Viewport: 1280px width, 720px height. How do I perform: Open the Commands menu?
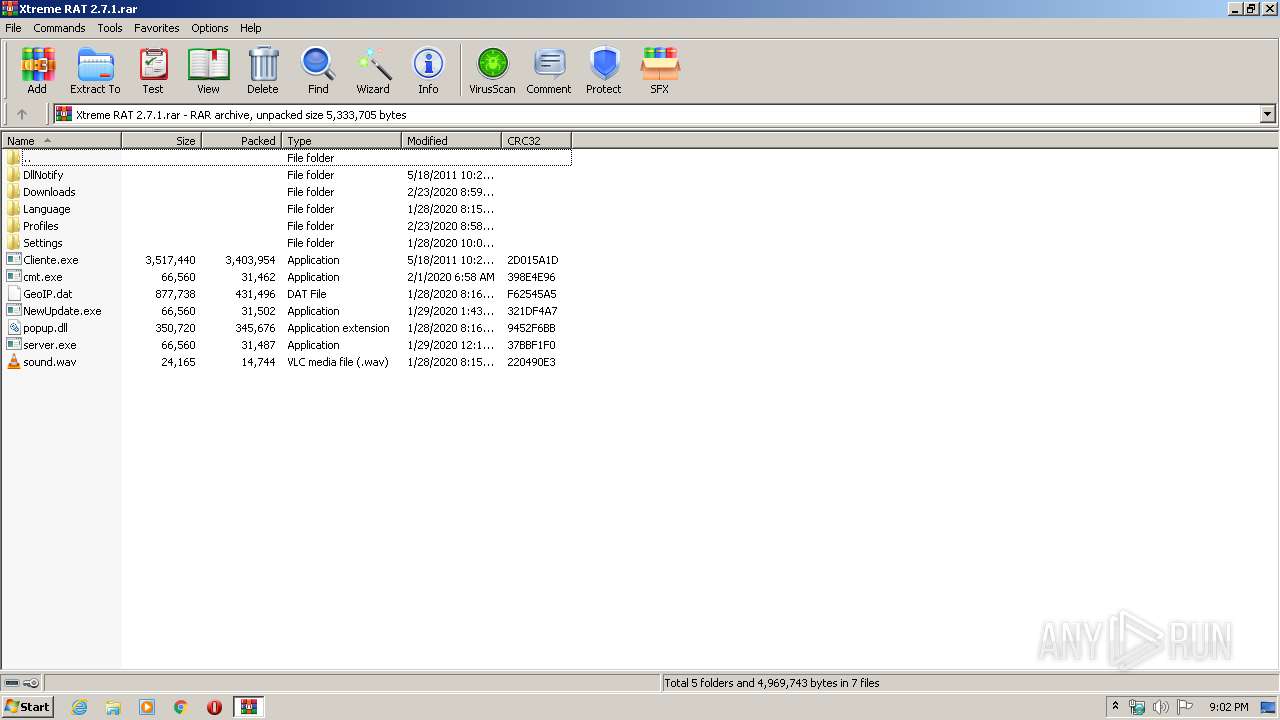[x=59, y=28]
